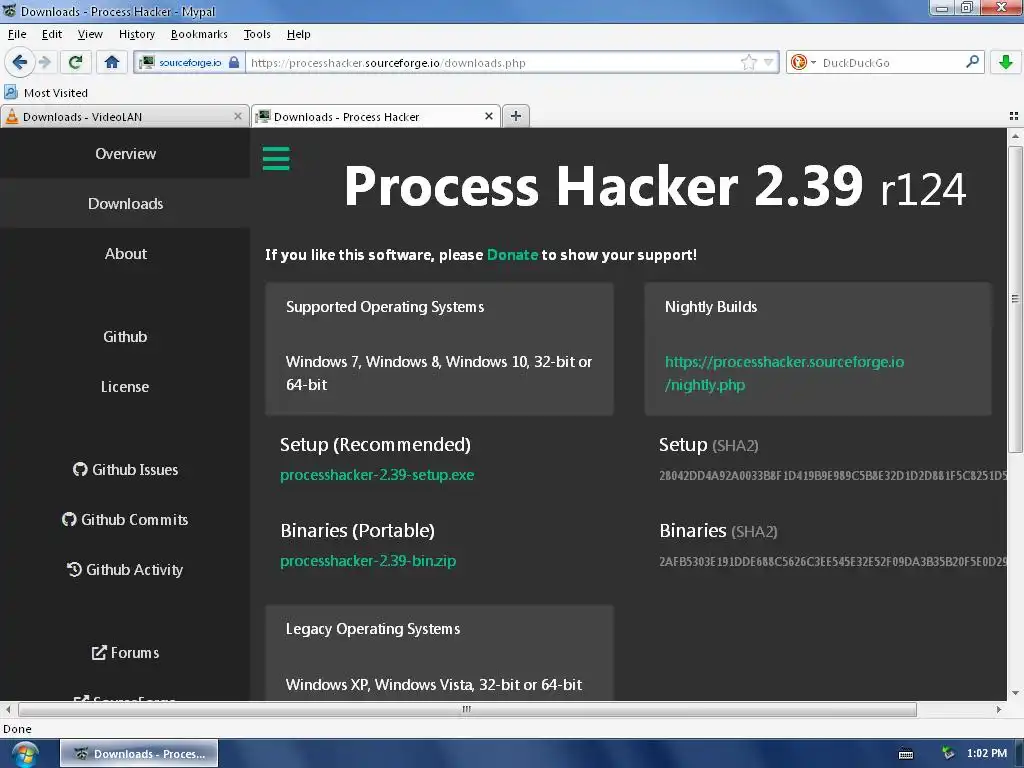Open the Help menu
The image size is (1024, 768).
298,34
